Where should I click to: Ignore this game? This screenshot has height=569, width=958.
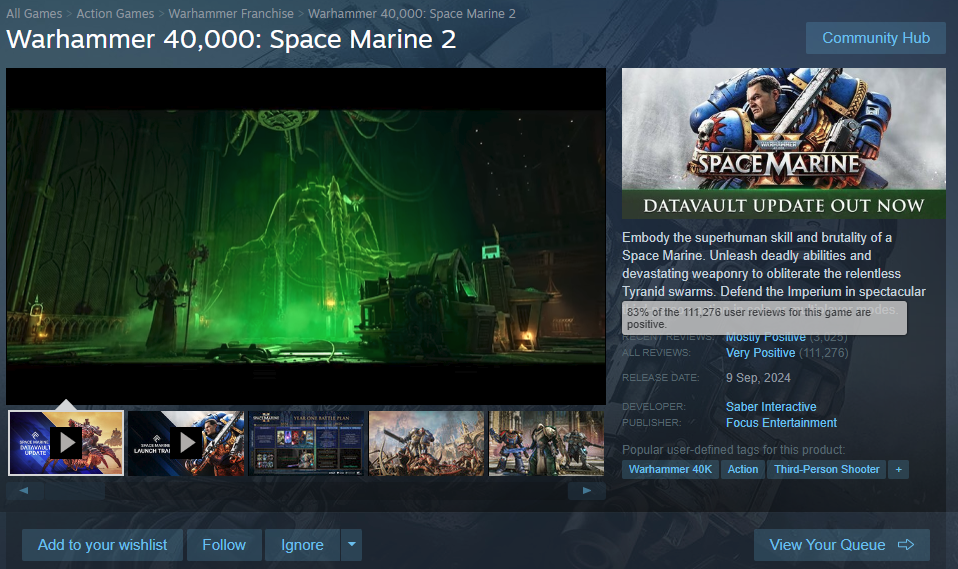pos(302,545)
